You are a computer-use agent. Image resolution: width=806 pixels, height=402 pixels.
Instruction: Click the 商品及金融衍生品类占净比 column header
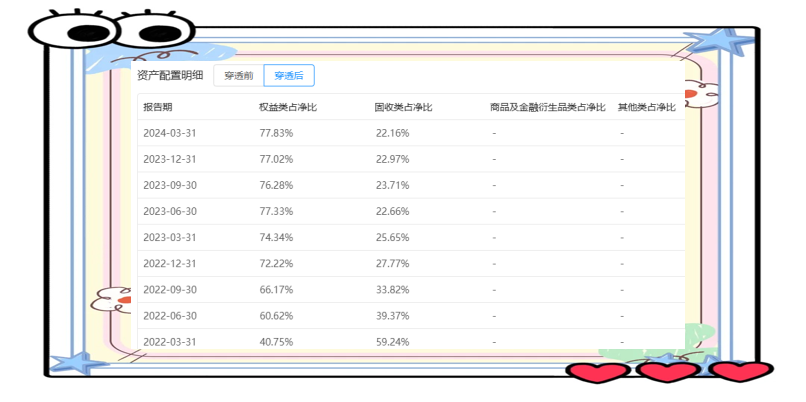549,107
